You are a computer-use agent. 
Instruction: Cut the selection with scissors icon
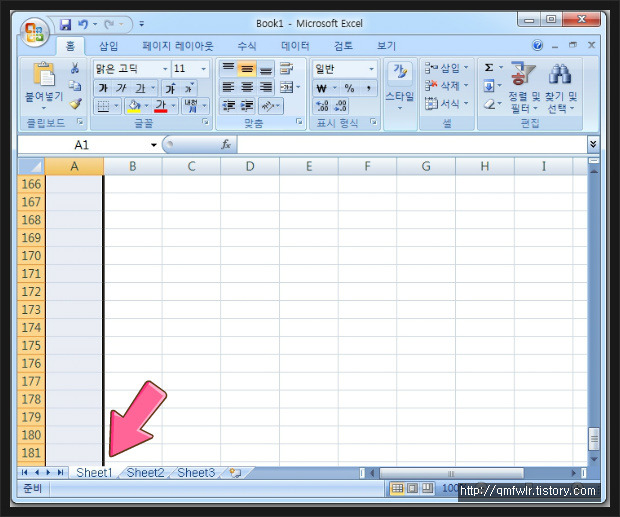click(75, 68)
